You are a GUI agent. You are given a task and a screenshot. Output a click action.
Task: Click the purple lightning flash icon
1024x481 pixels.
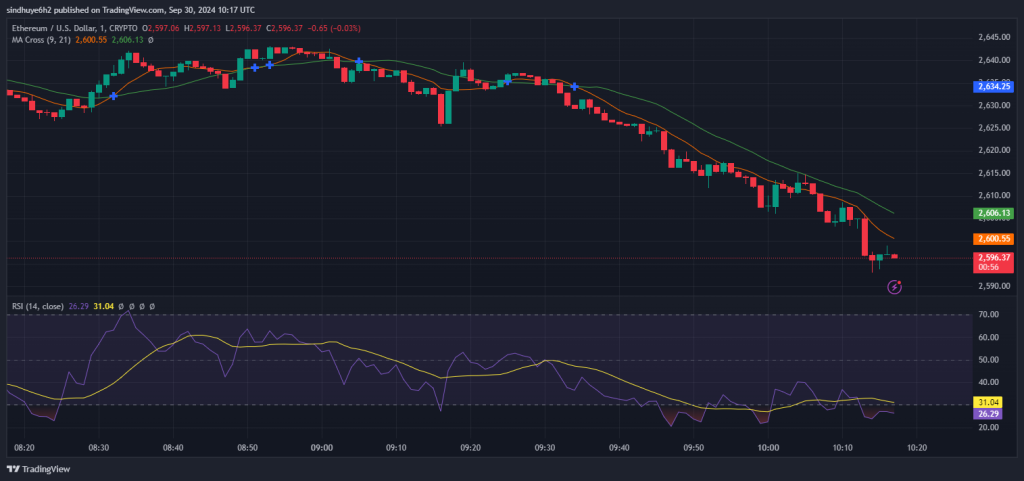click(x=895, y=287)
